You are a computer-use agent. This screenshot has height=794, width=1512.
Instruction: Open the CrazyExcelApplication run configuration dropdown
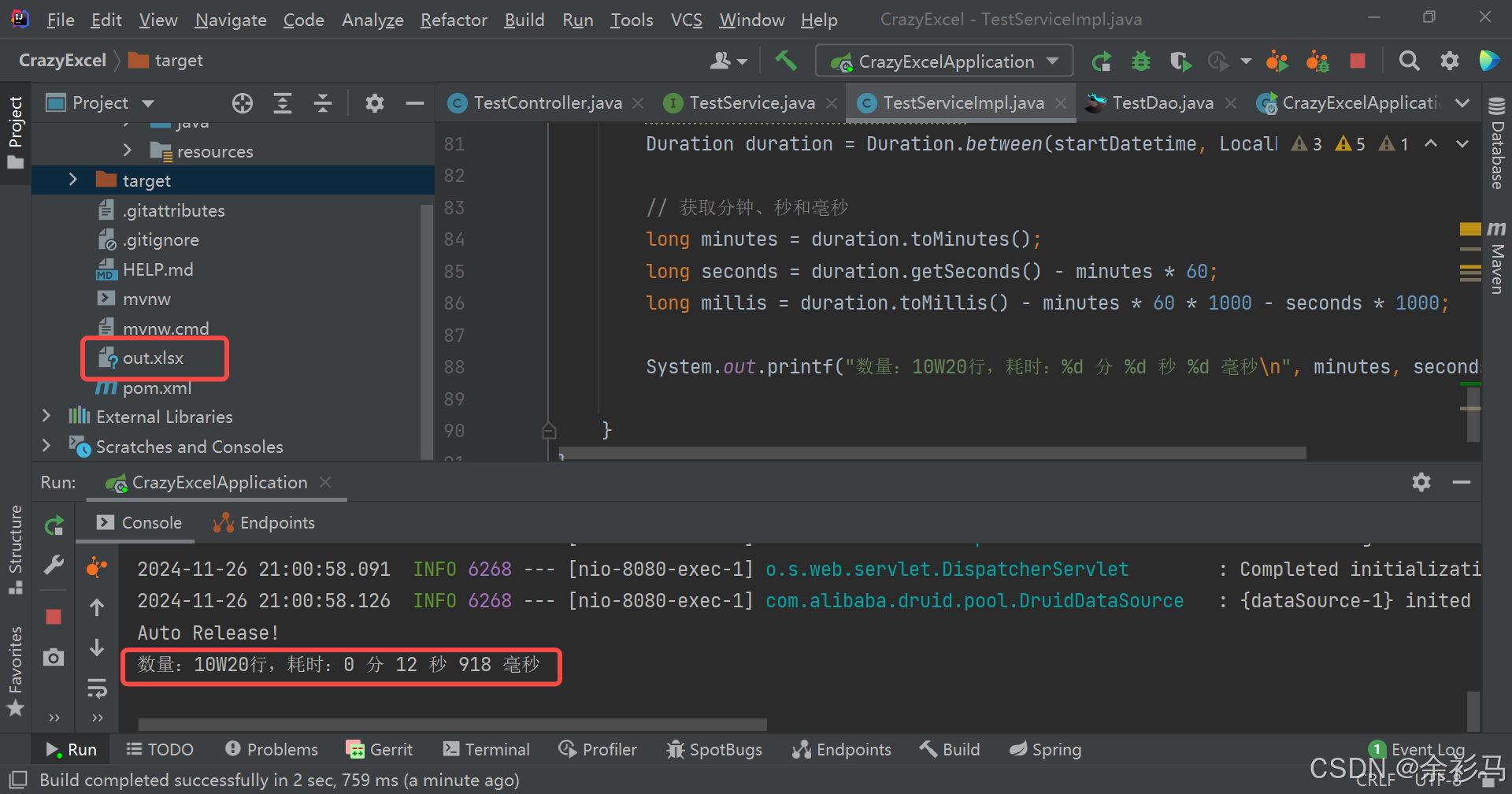pos(944,61)
